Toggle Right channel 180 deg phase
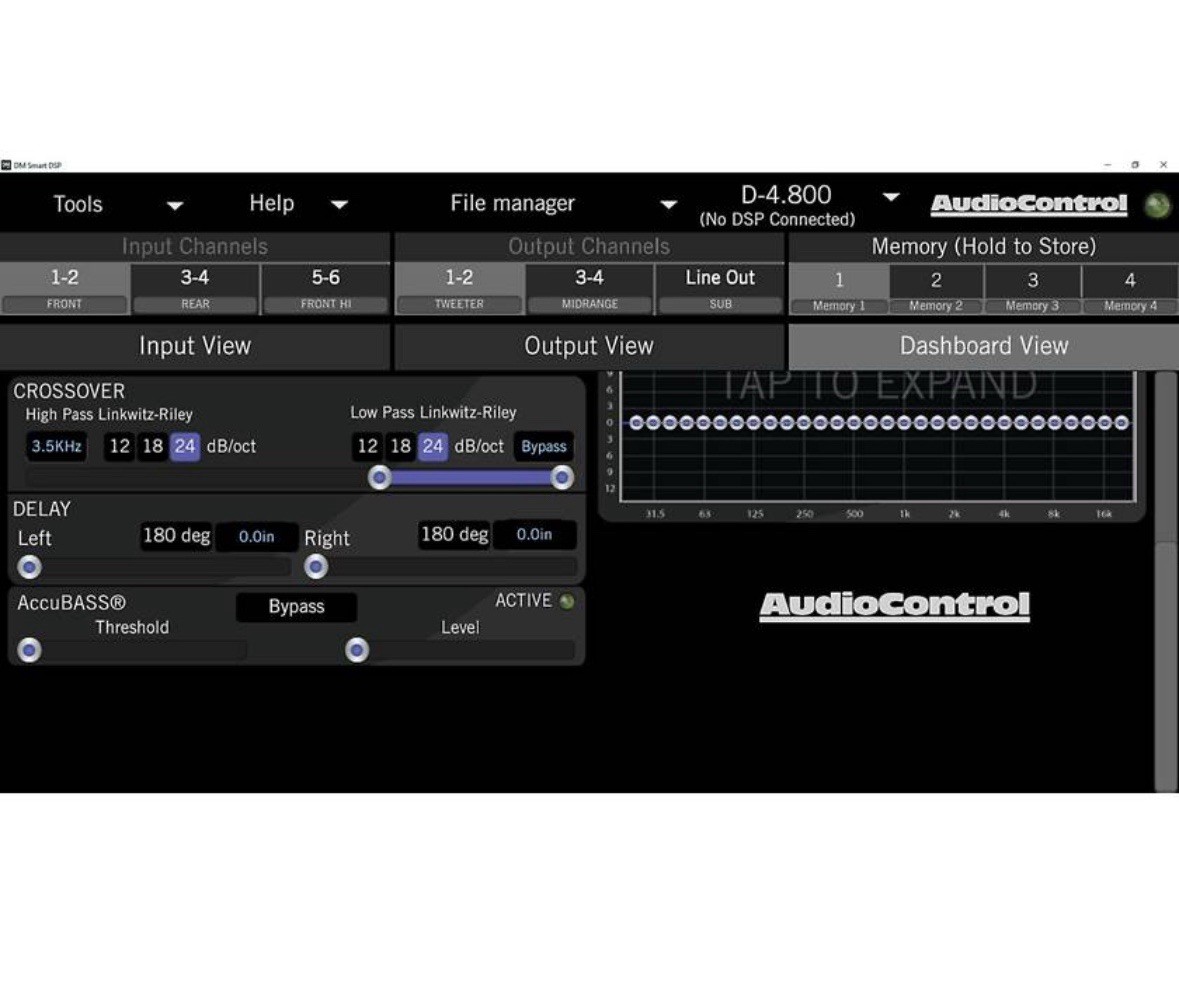The height and width of the screenshot is (1003, 1179). [x=454, y=535]
